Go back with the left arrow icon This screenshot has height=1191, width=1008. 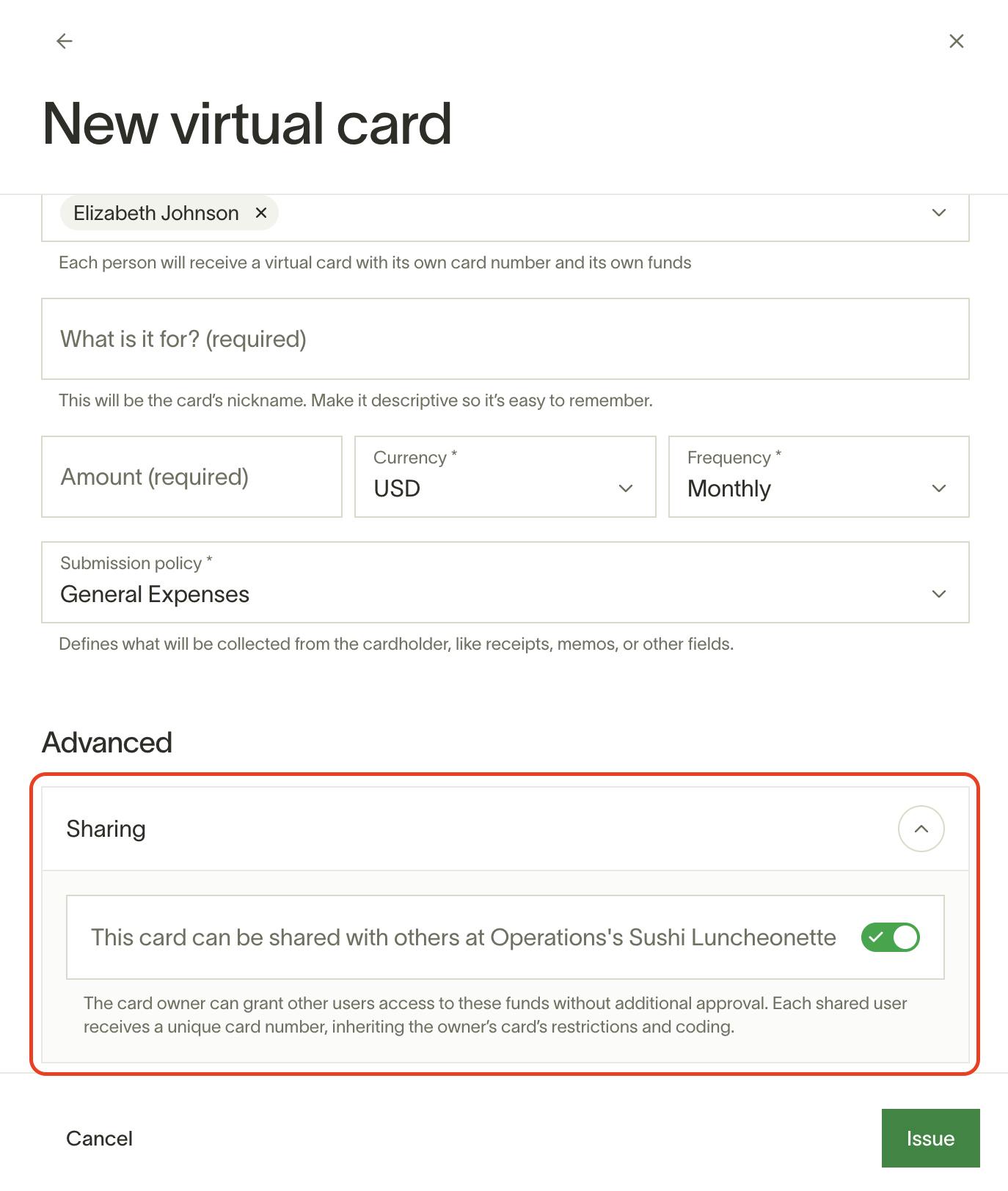[x=65, y=41]
